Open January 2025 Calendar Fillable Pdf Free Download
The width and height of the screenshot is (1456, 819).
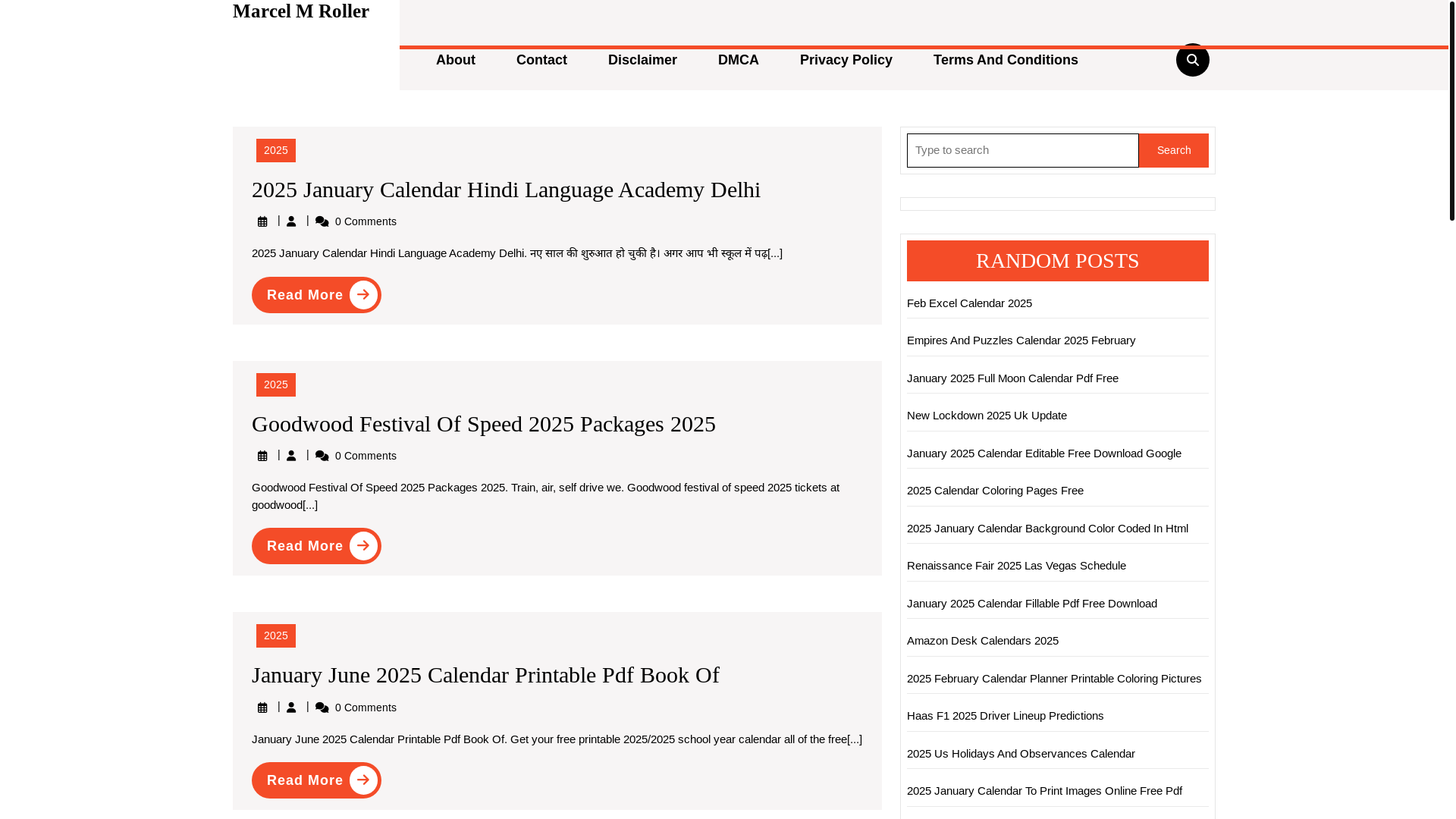(x=1032, y=603)
